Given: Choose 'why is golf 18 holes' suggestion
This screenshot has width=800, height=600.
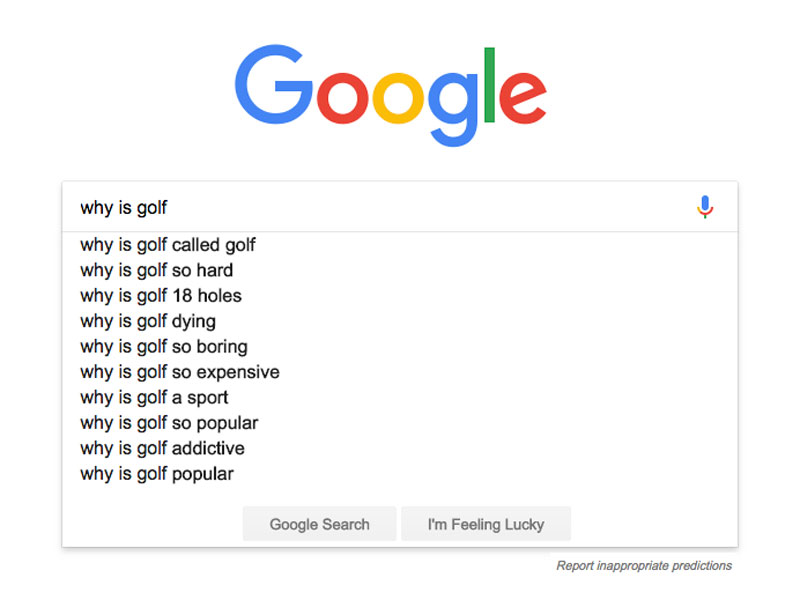Looking at the screenshot, I should 160,296.
